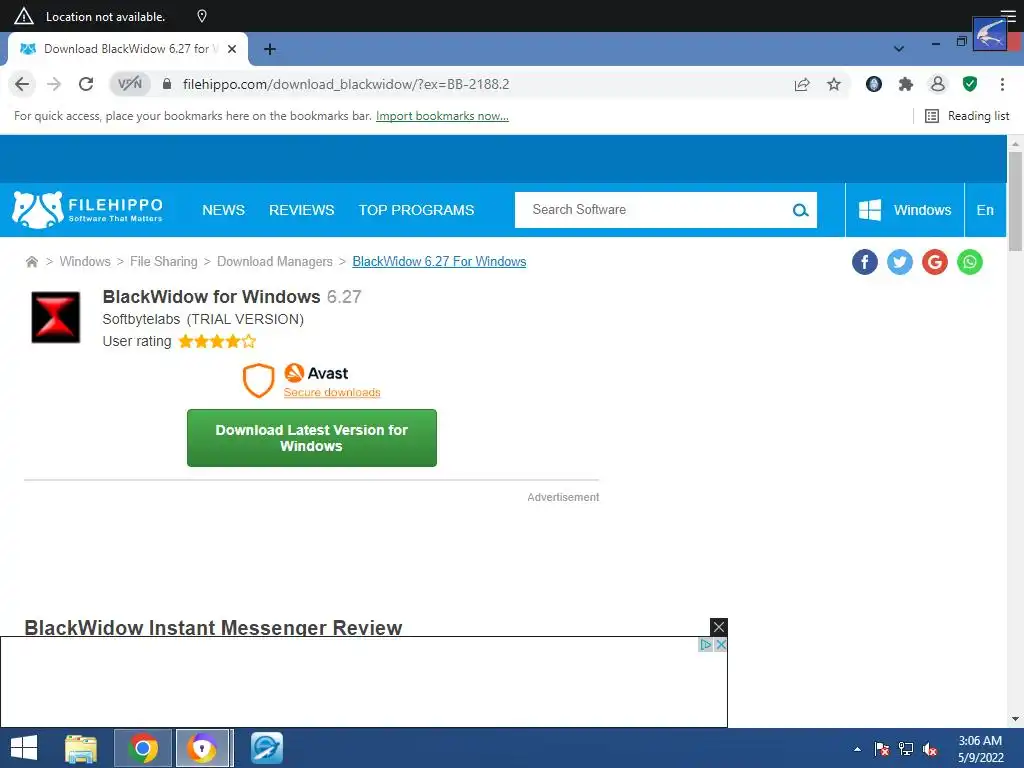The height and width of the screenshot is (768, 1024).
Task: Open the REVIEWS menu item
Action: (302, 210)
